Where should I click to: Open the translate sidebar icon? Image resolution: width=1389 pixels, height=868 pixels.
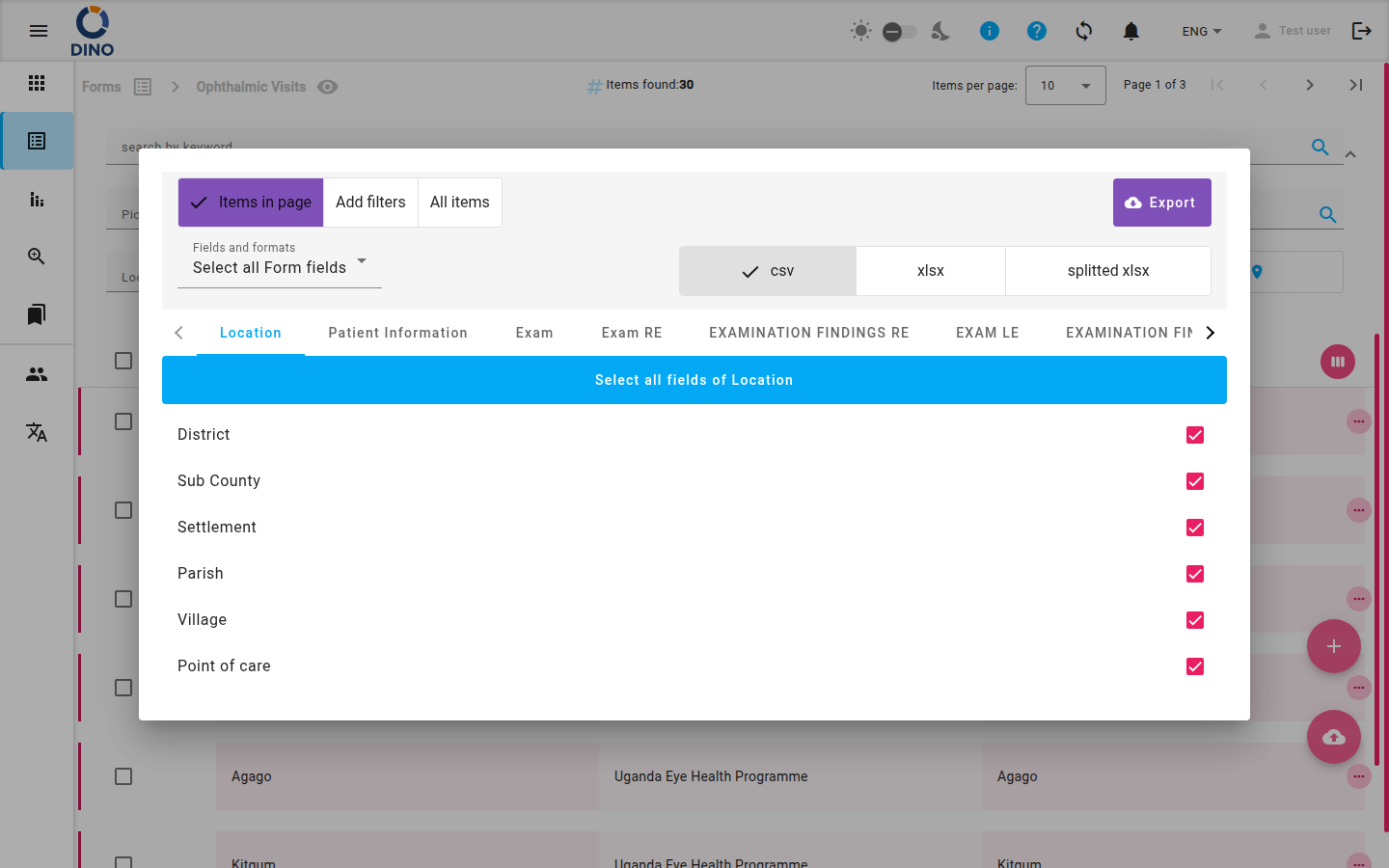point(37,432)
